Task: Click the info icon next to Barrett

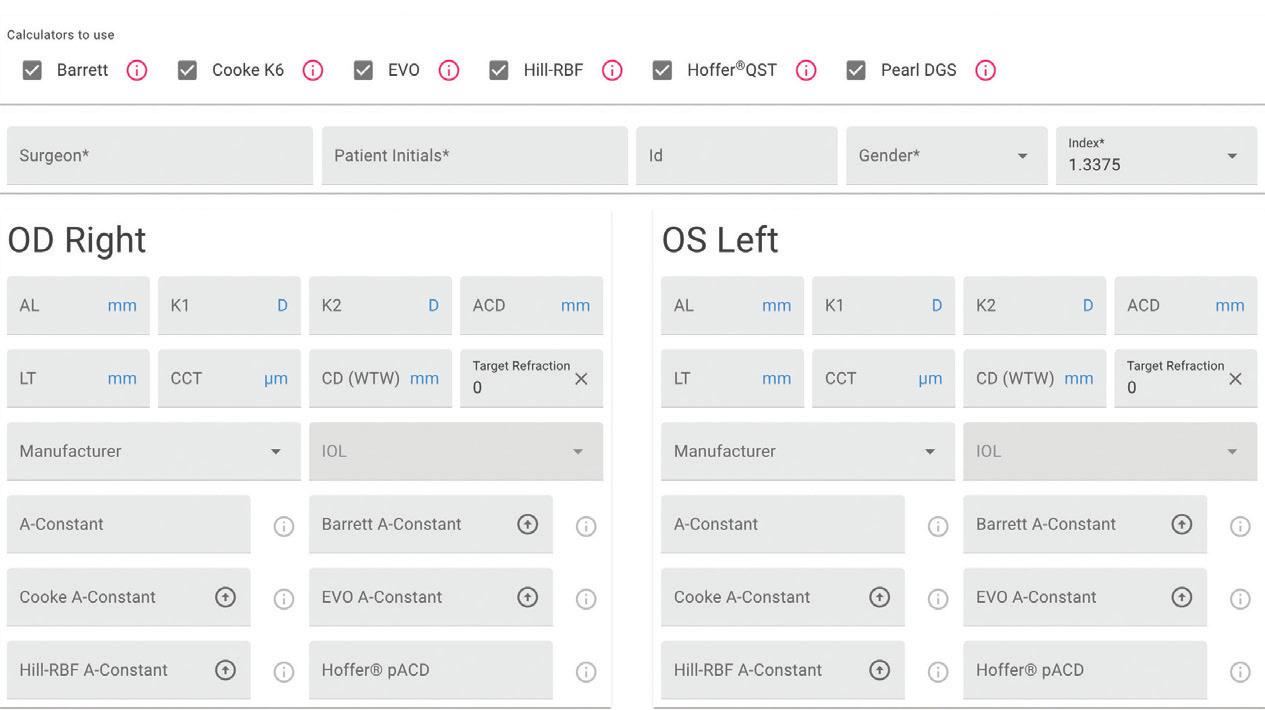Action: [x=137, y=71]
